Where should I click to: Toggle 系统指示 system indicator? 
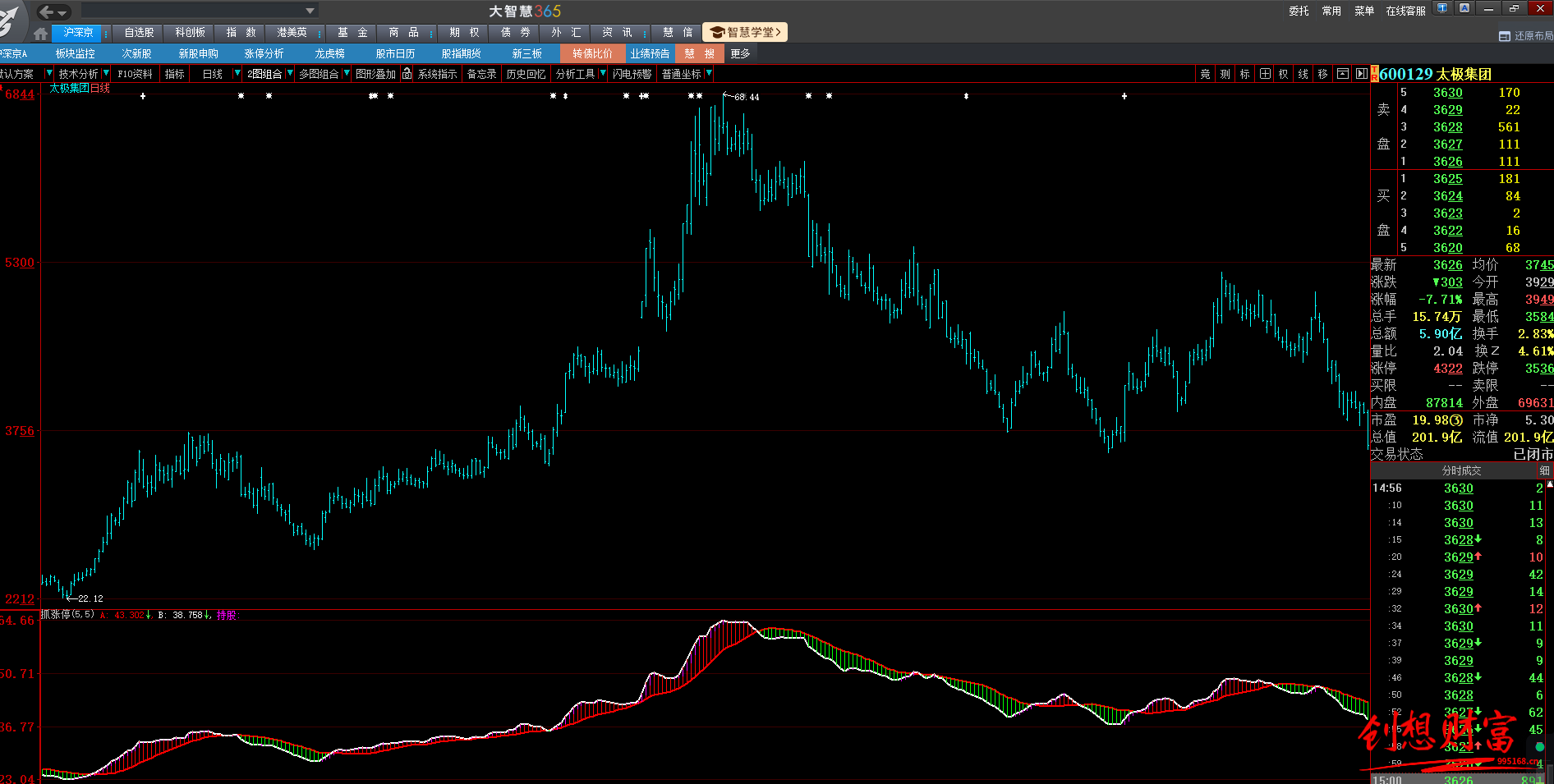coord(437,74)
